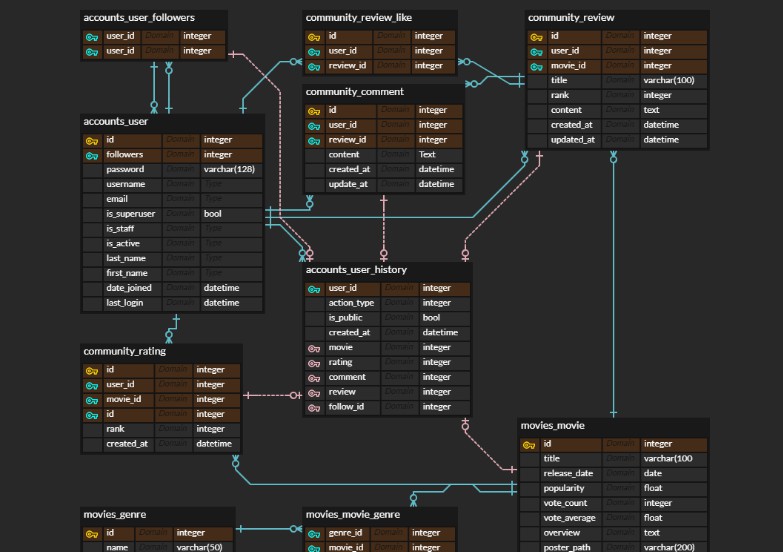Select the review_id key icon in community_review_like

(314, 66)
